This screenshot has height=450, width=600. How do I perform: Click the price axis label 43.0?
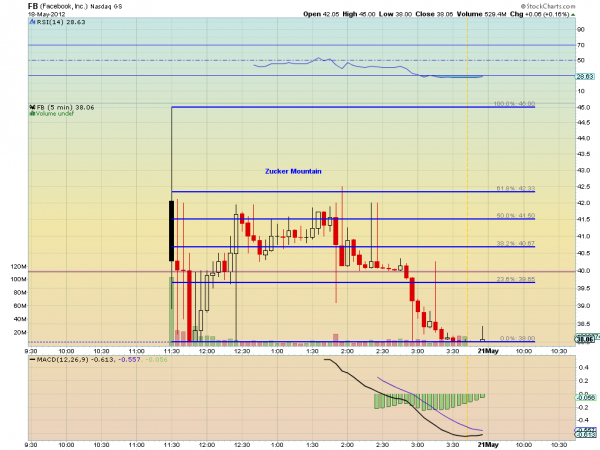[x=583, y=170]
